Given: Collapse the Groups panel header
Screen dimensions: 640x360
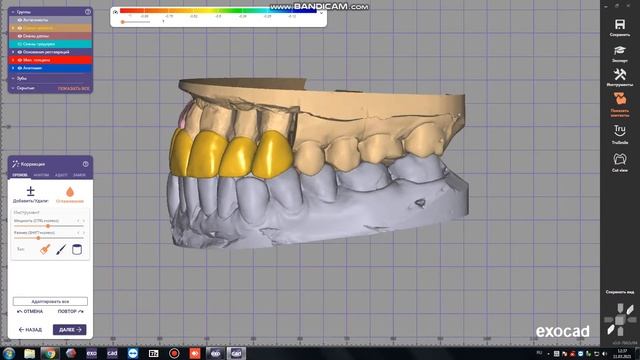Looking at the screenshot, I should pyautogui.click(x=13, y=12).
